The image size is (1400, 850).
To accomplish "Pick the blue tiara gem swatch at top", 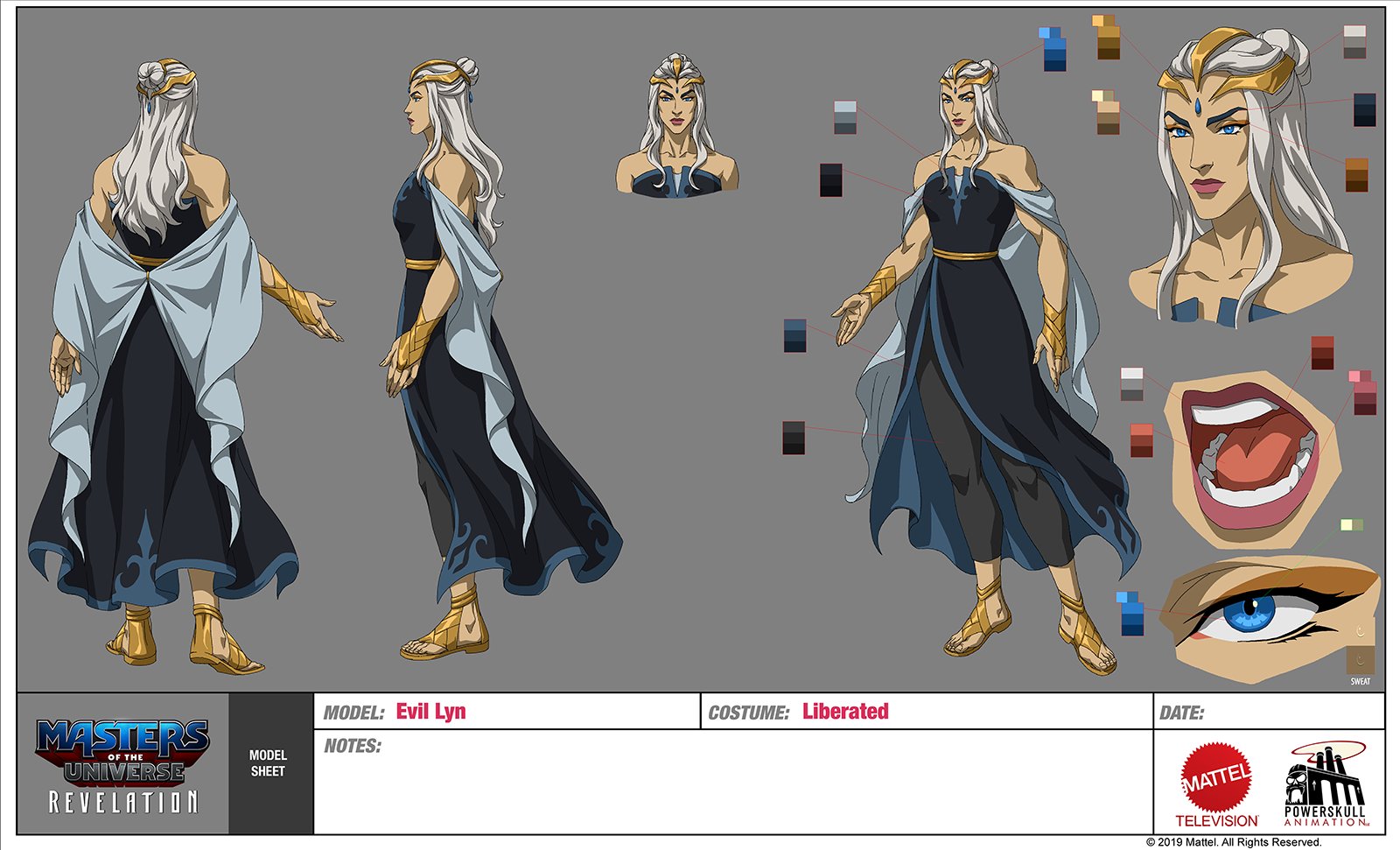I will coord(1053,48).
